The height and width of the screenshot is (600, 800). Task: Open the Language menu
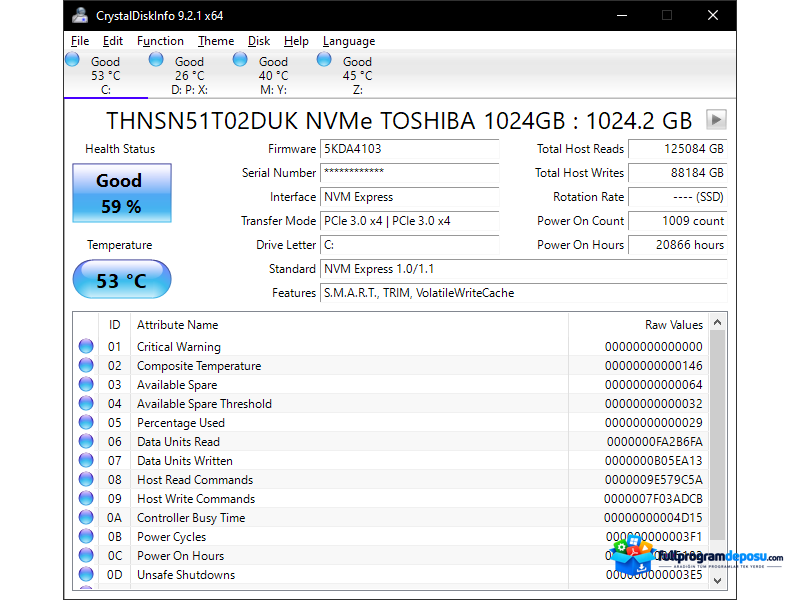coord(348,41)
